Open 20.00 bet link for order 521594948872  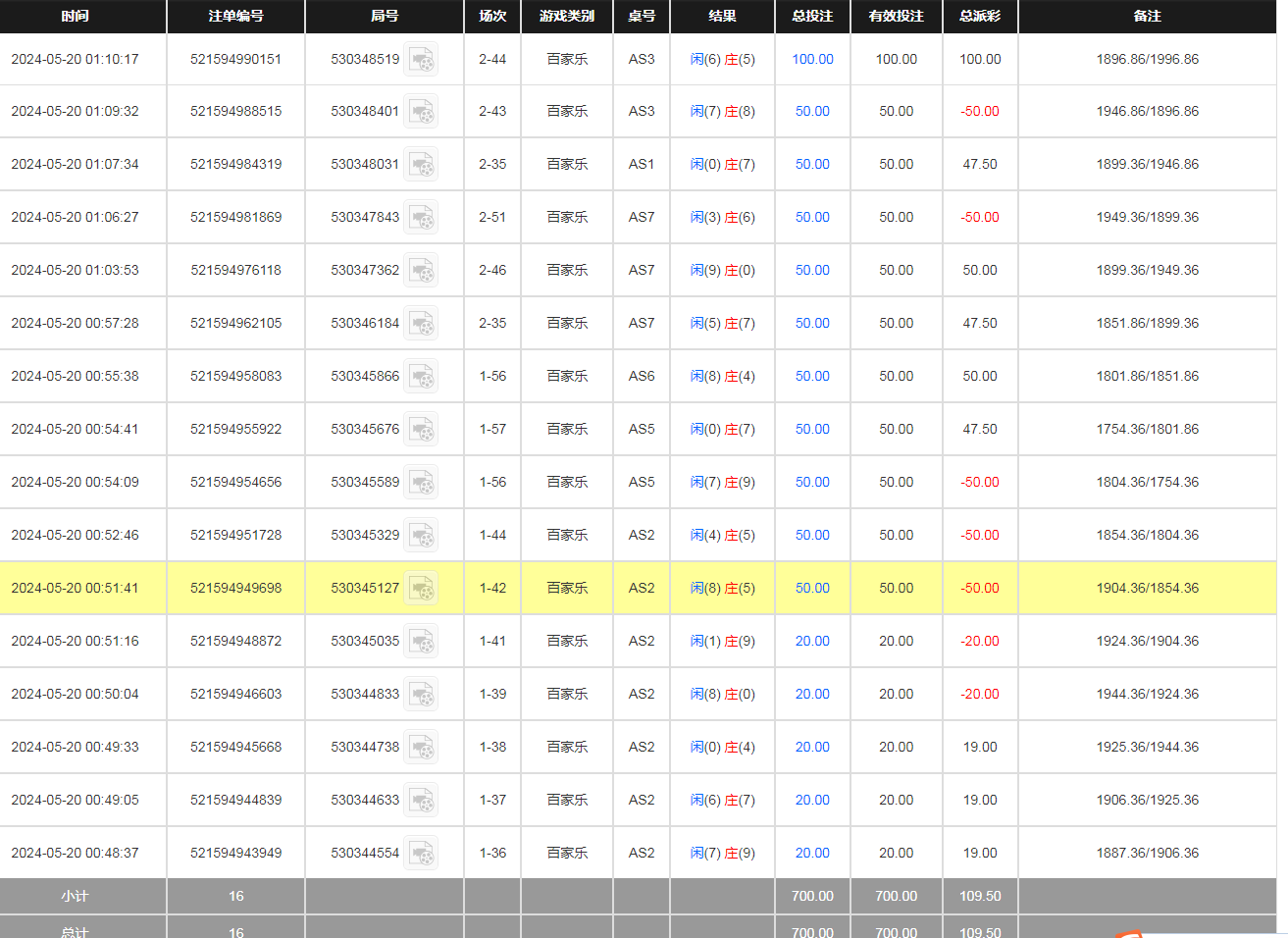(812, 641)
